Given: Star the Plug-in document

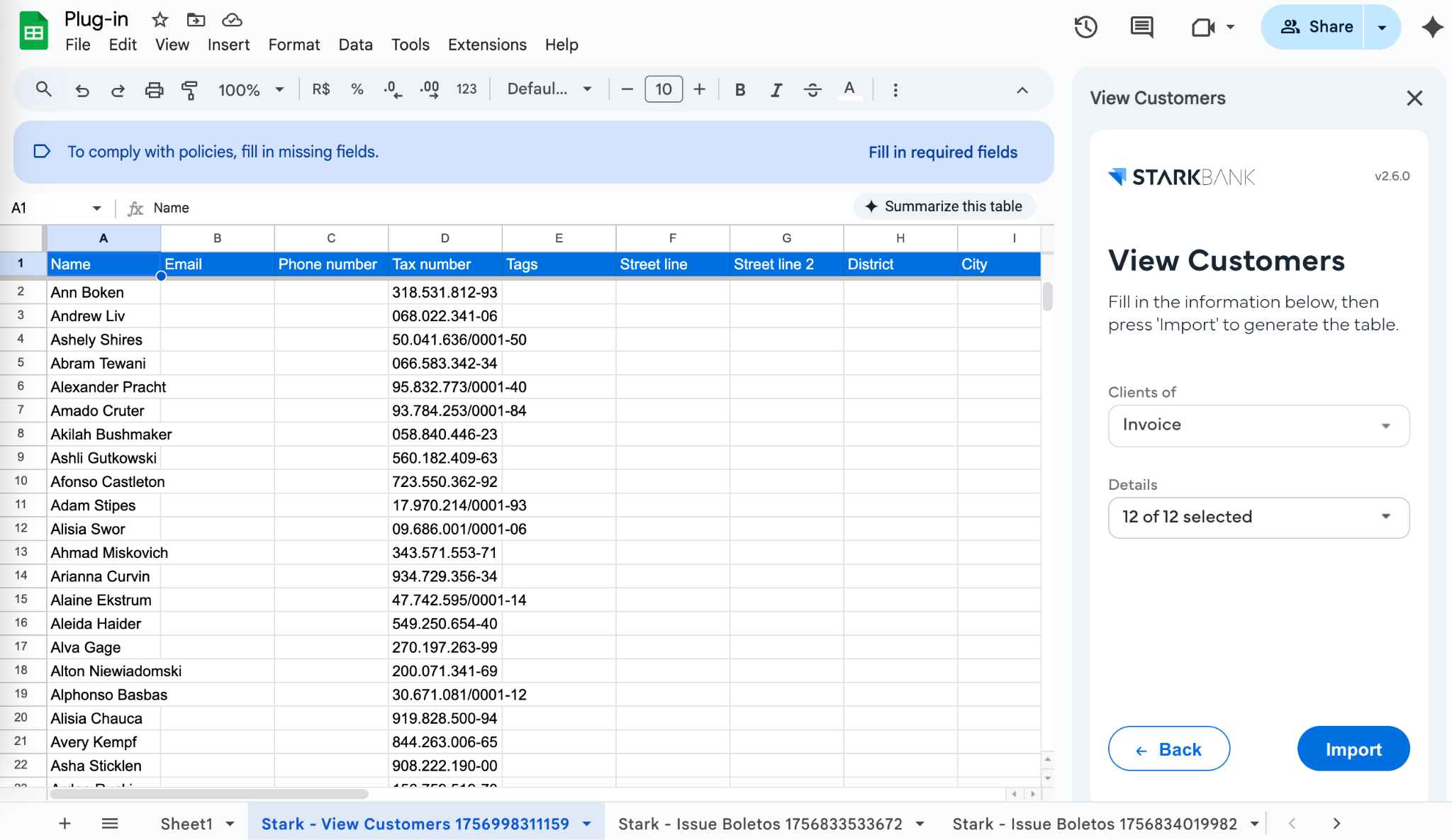Looking at the screenshot, I should coord(160,20).
